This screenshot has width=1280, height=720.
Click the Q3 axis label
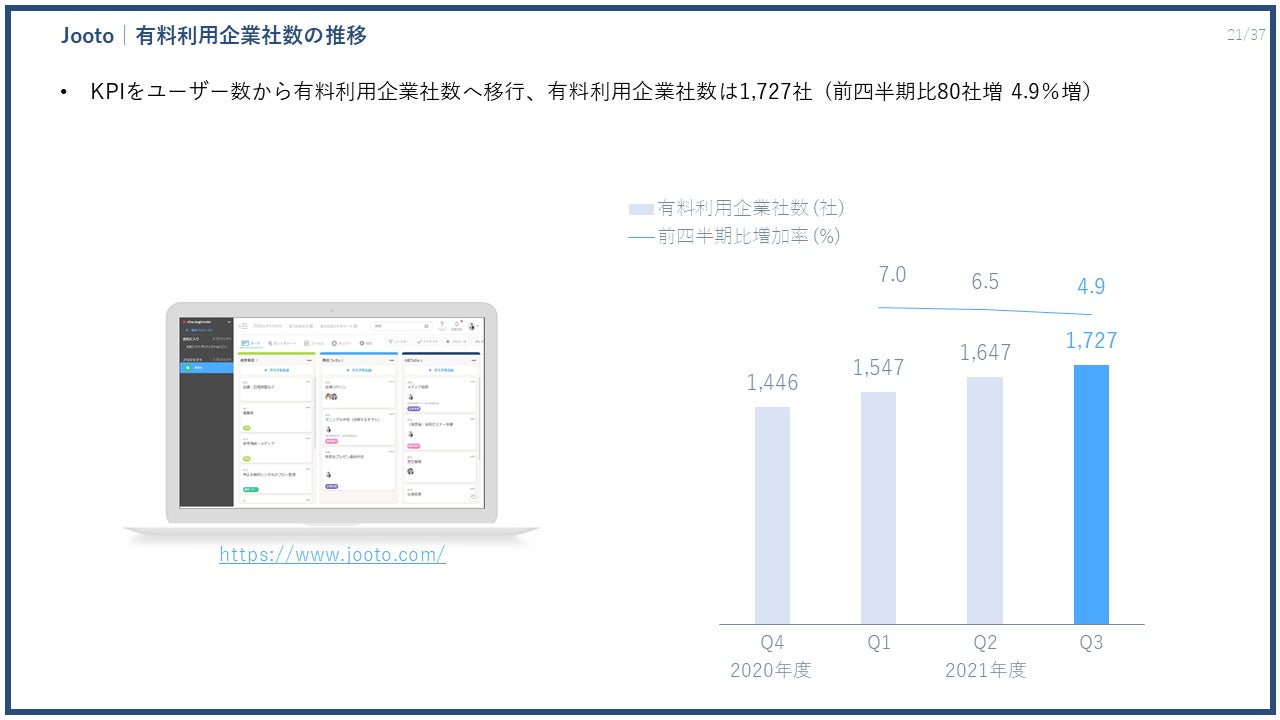[x=1091, y=642]
